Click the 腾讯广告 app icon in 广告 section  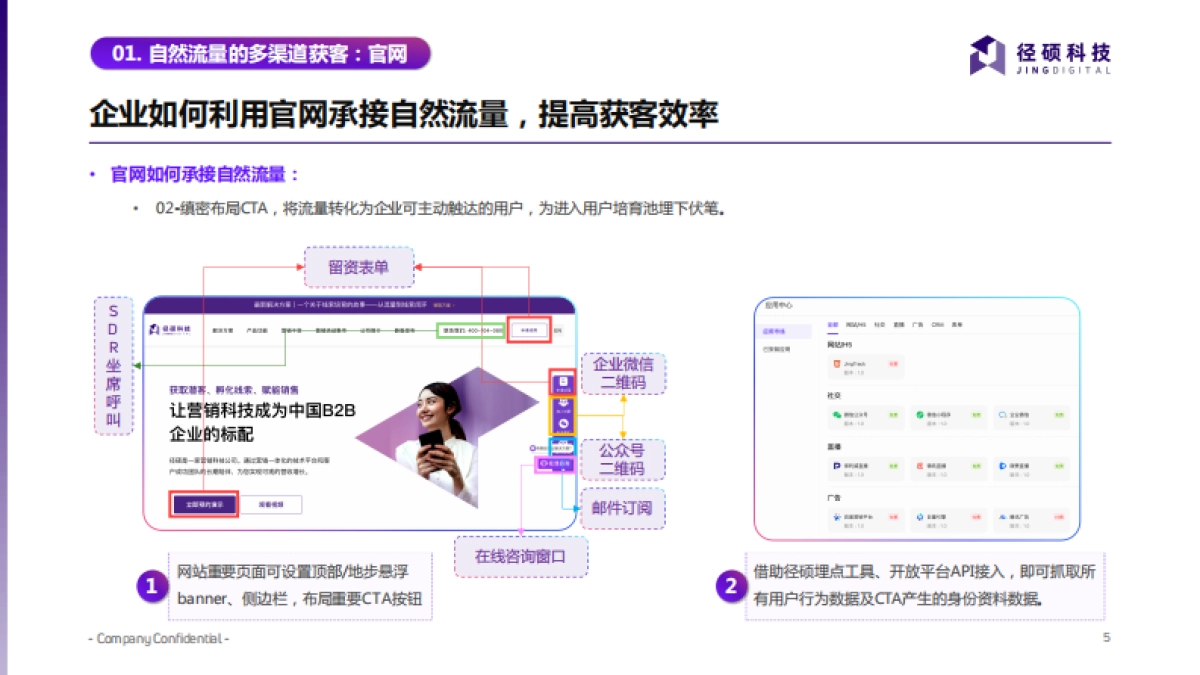1003,515
